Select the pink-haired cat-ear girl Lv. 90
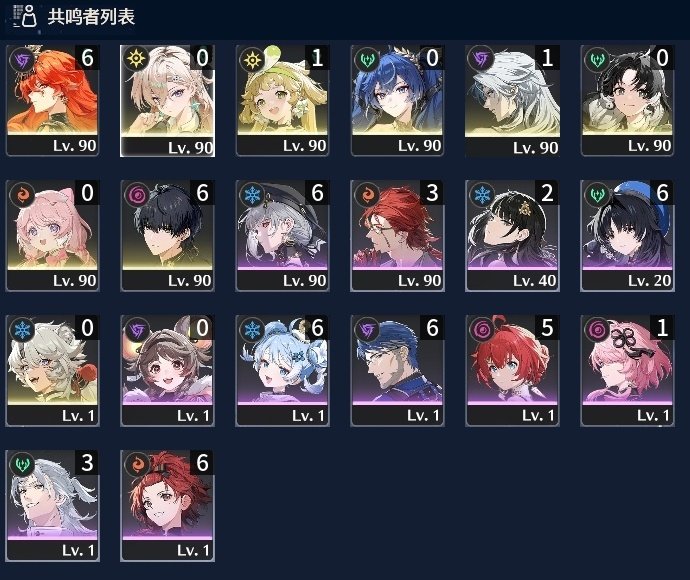The image size is (690, 580). (x=52, y=235)
